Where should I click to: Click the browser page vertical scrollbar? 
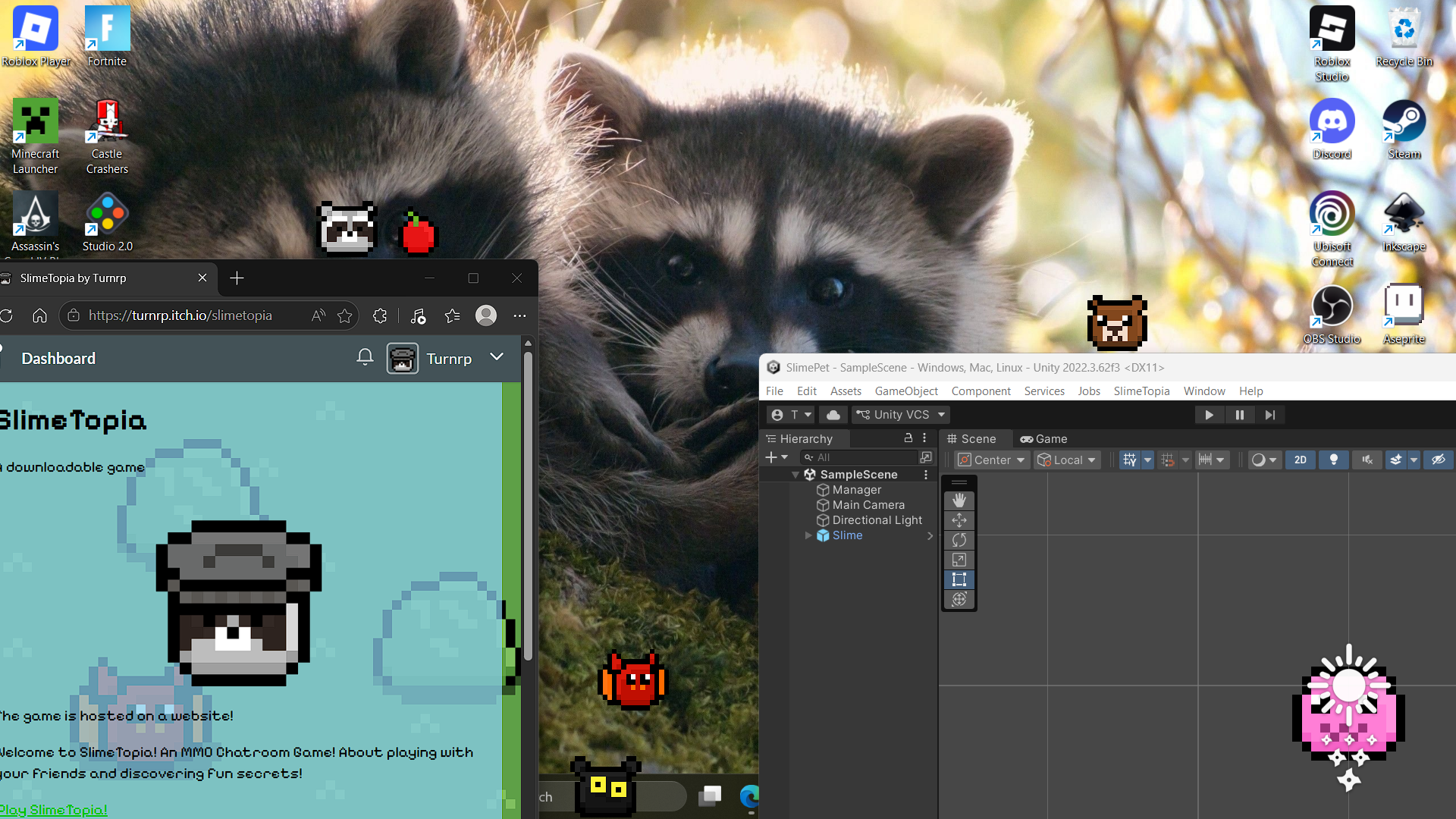(528, 500)
